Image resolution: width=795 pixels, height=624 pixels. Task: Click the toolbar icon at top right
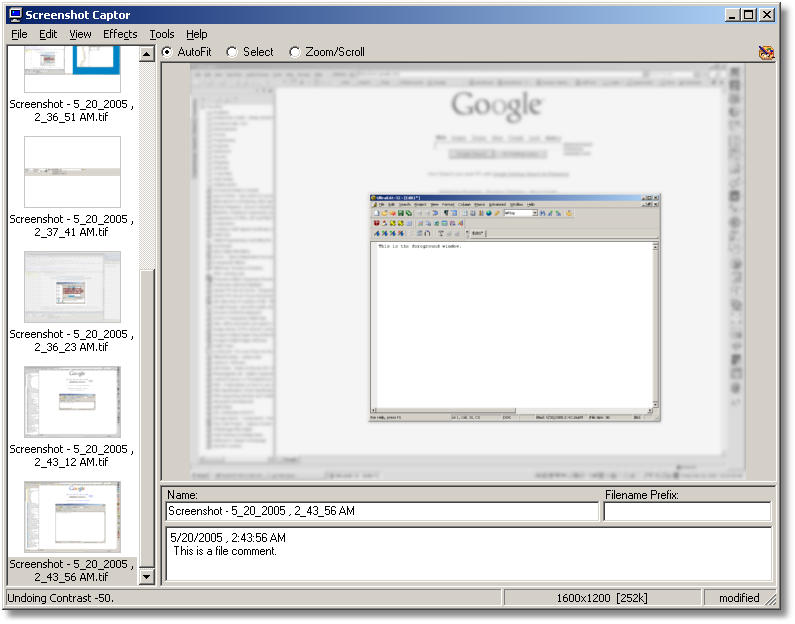click(x=766, y=52)
